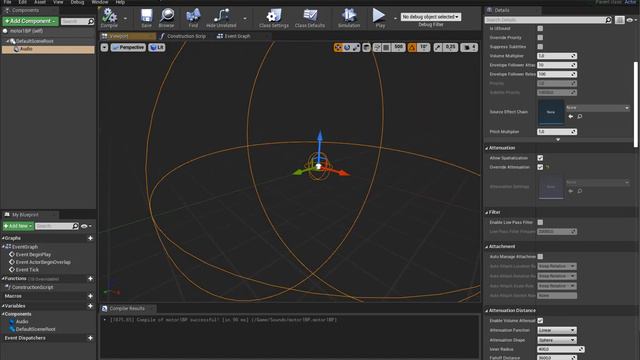The width and height of the screenshot is (640, 360).
Task: Open the Debug menu
Action: [77, 2]
